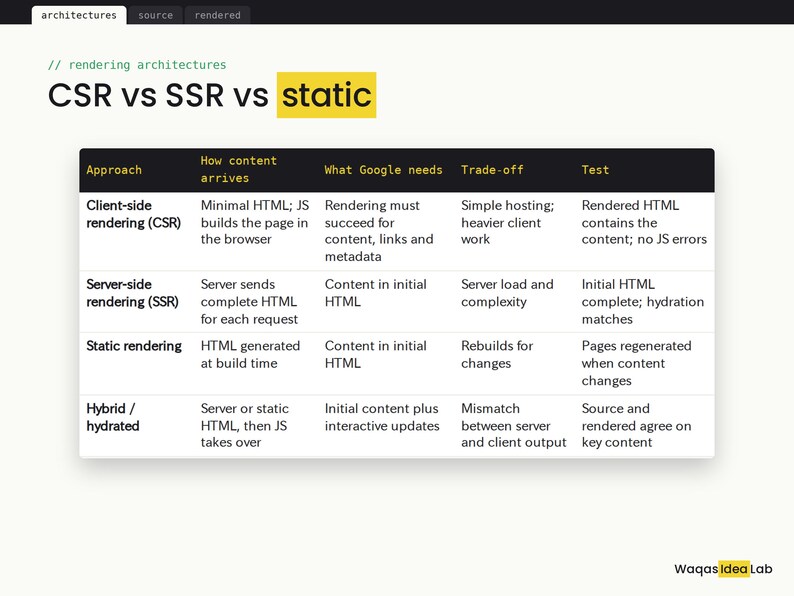Click the 'Client-side rendering (CSR)' row label
Viewport: 794px width, 596px height.
pos(134,214)
